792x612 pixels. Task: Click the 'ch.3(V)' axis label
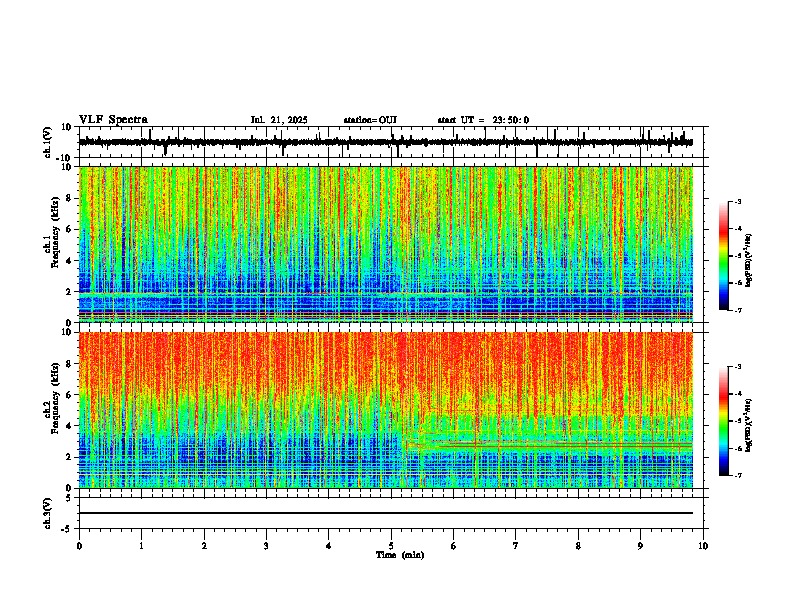[x=48, y=513]
